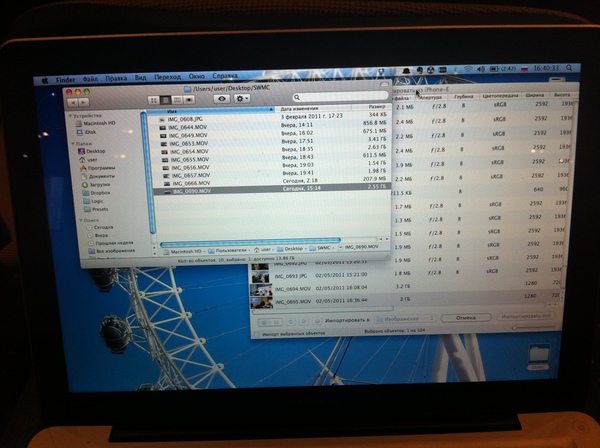
Task: Open Программы in the sidebar
Action: click(x=98, y=168)
